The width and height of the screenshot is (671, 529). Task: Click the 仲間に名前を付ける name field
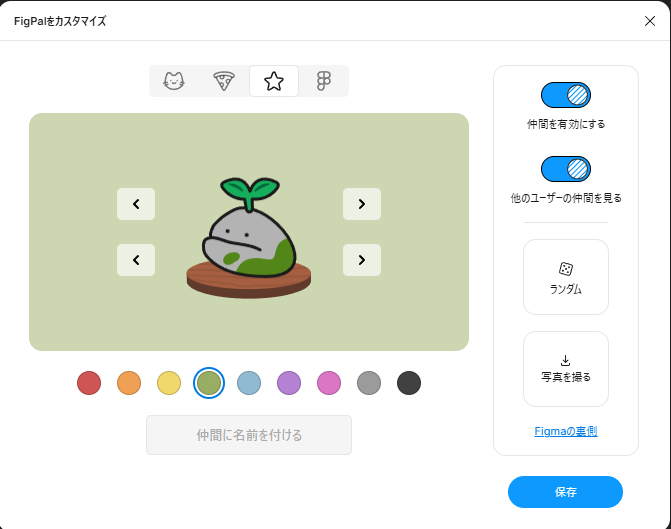click(249, 435)
